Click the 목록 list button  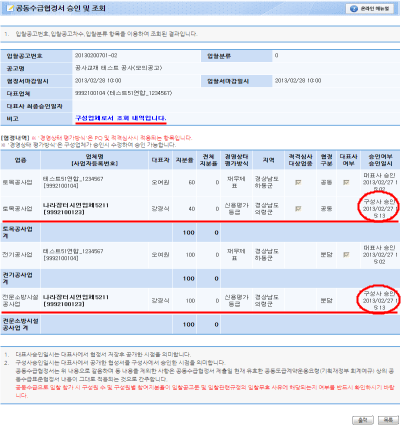(388, 420)
